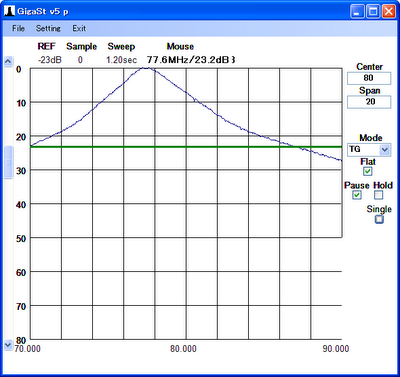Click the Single sweep button
400x377 pixels.
pos(379,219)
